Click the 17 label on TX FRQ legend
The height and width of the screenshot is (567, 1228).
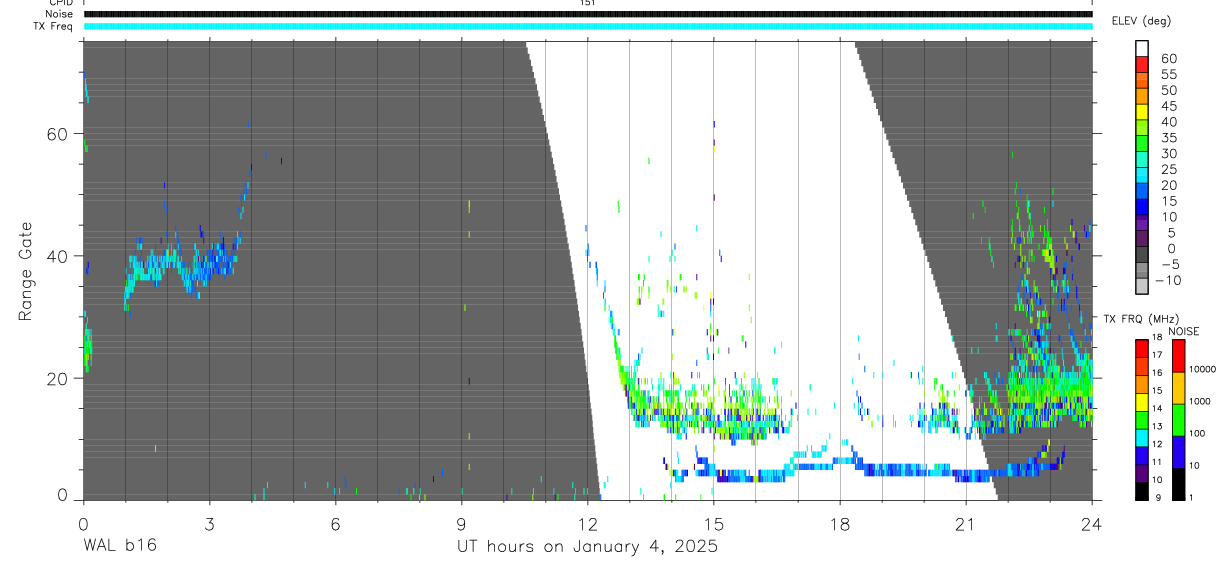click(1158, 355)
